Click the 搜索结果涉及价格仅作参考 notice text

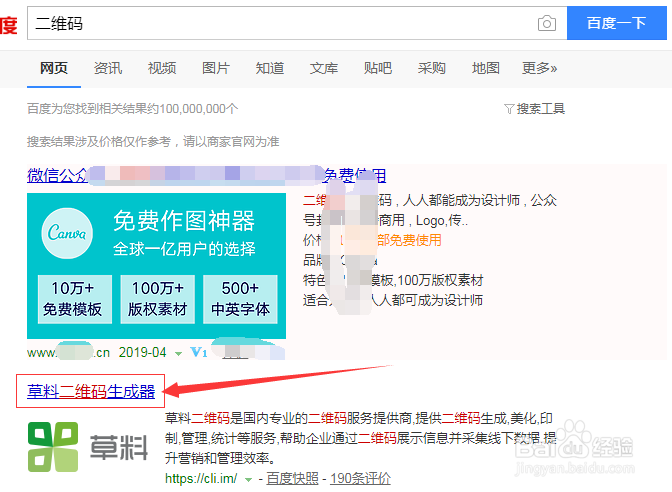(x=153, y=141)
